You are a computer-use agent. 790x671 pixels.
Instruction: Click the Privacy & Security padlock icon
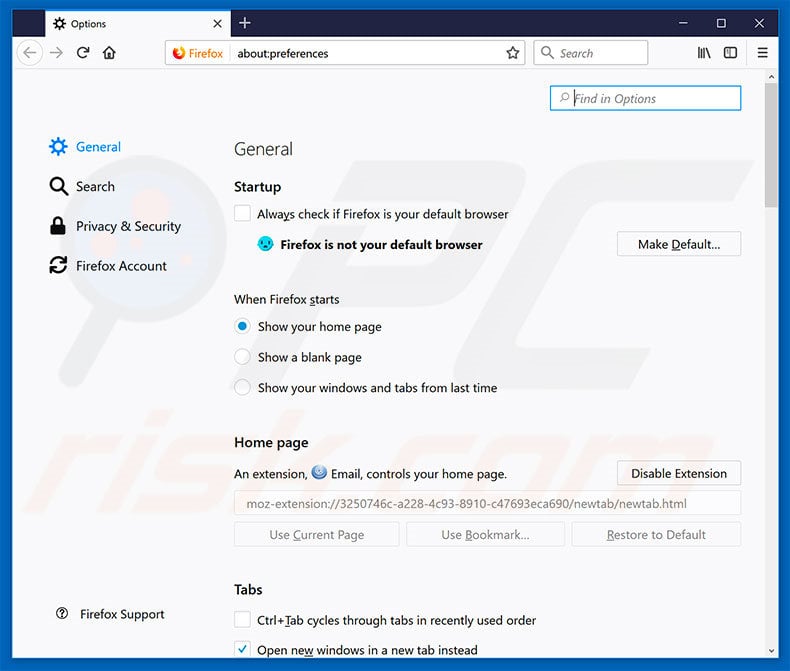[58, 226]
